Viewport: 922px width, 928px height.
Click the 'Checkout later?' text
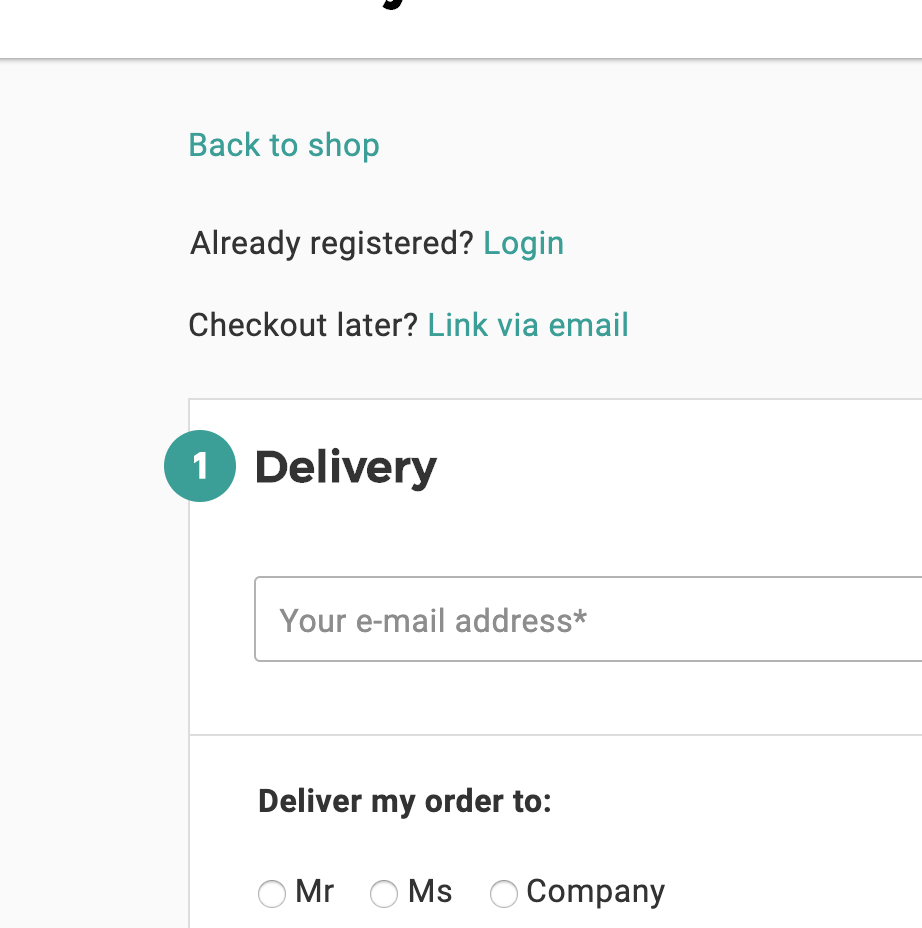[302, 325]
